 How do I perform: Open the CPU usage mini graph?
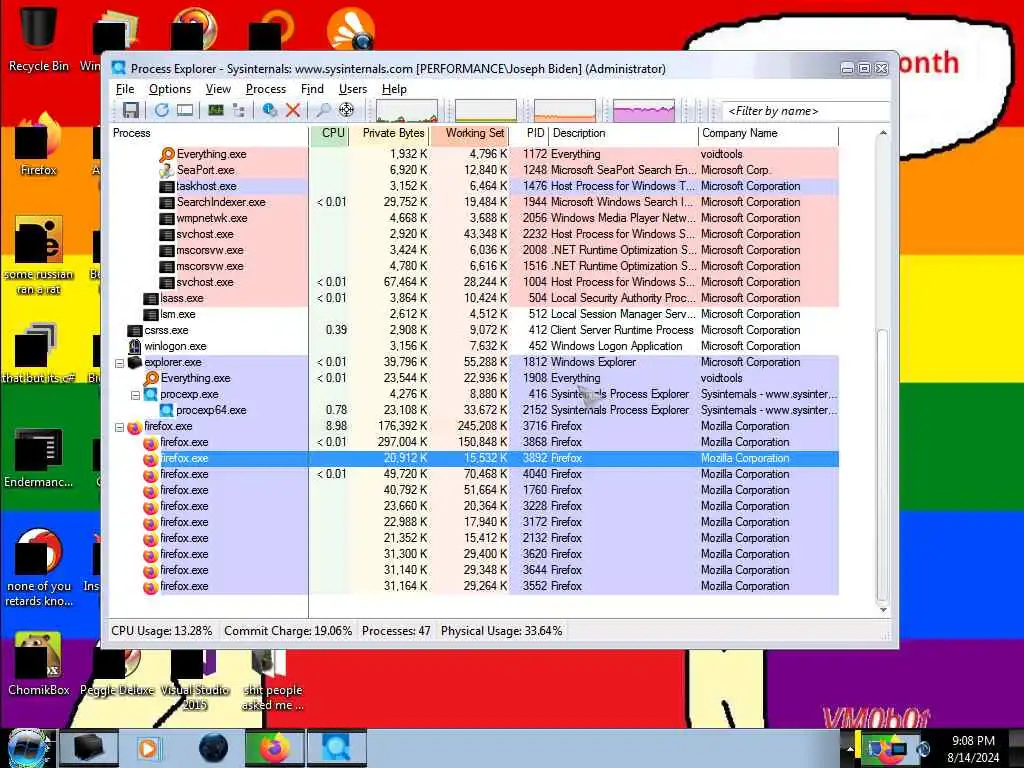407,111
